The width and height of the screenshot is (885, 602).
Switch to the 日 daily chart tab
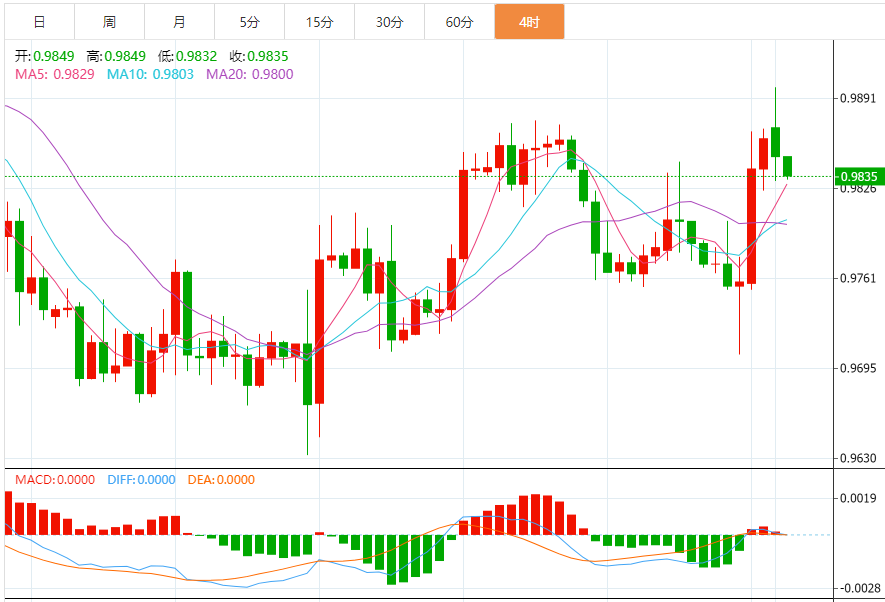[x=40, y=22]
